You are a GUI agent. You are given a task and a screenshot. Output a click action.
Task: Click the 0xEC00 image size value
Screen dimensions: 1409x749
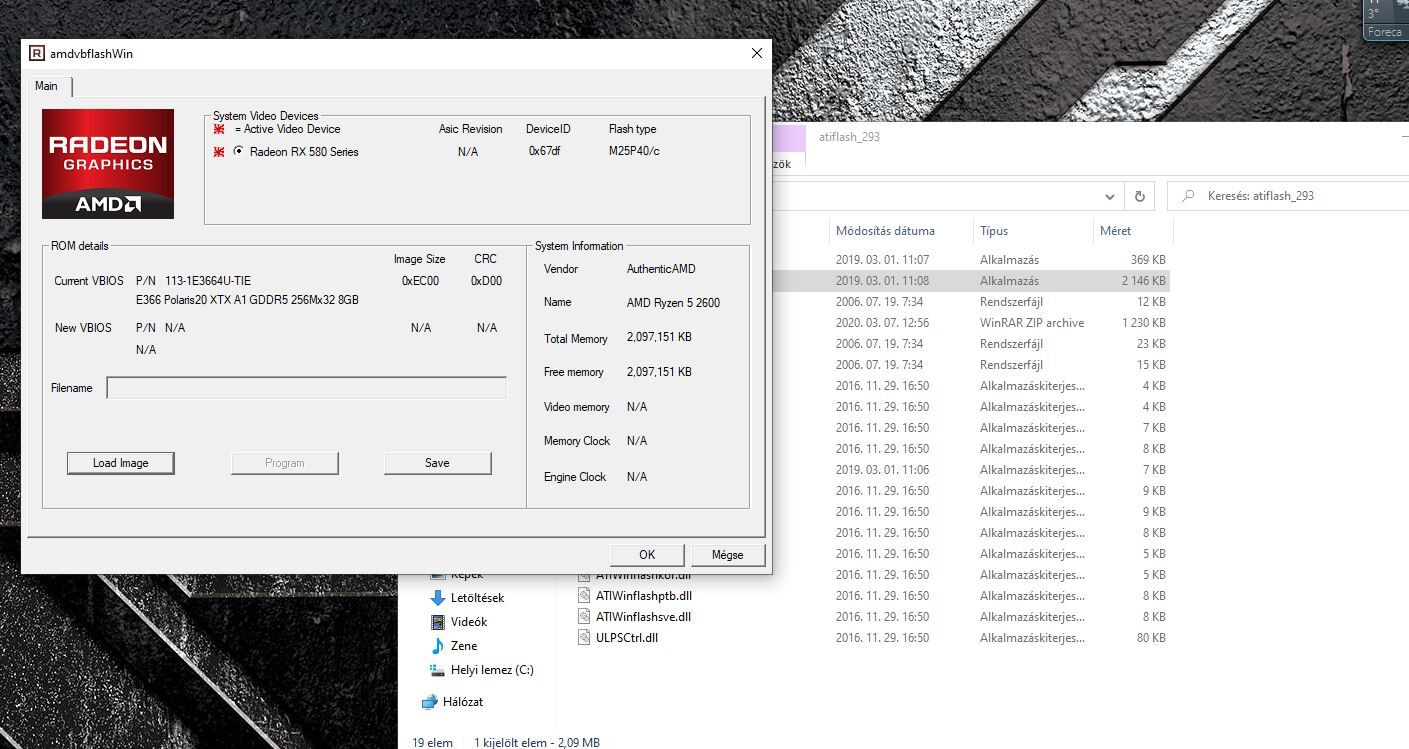420,281
